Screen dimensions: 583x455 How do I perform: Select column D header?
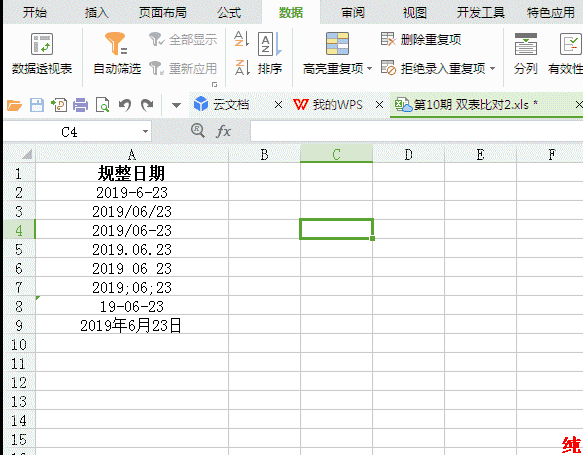(x=408, y=154)
